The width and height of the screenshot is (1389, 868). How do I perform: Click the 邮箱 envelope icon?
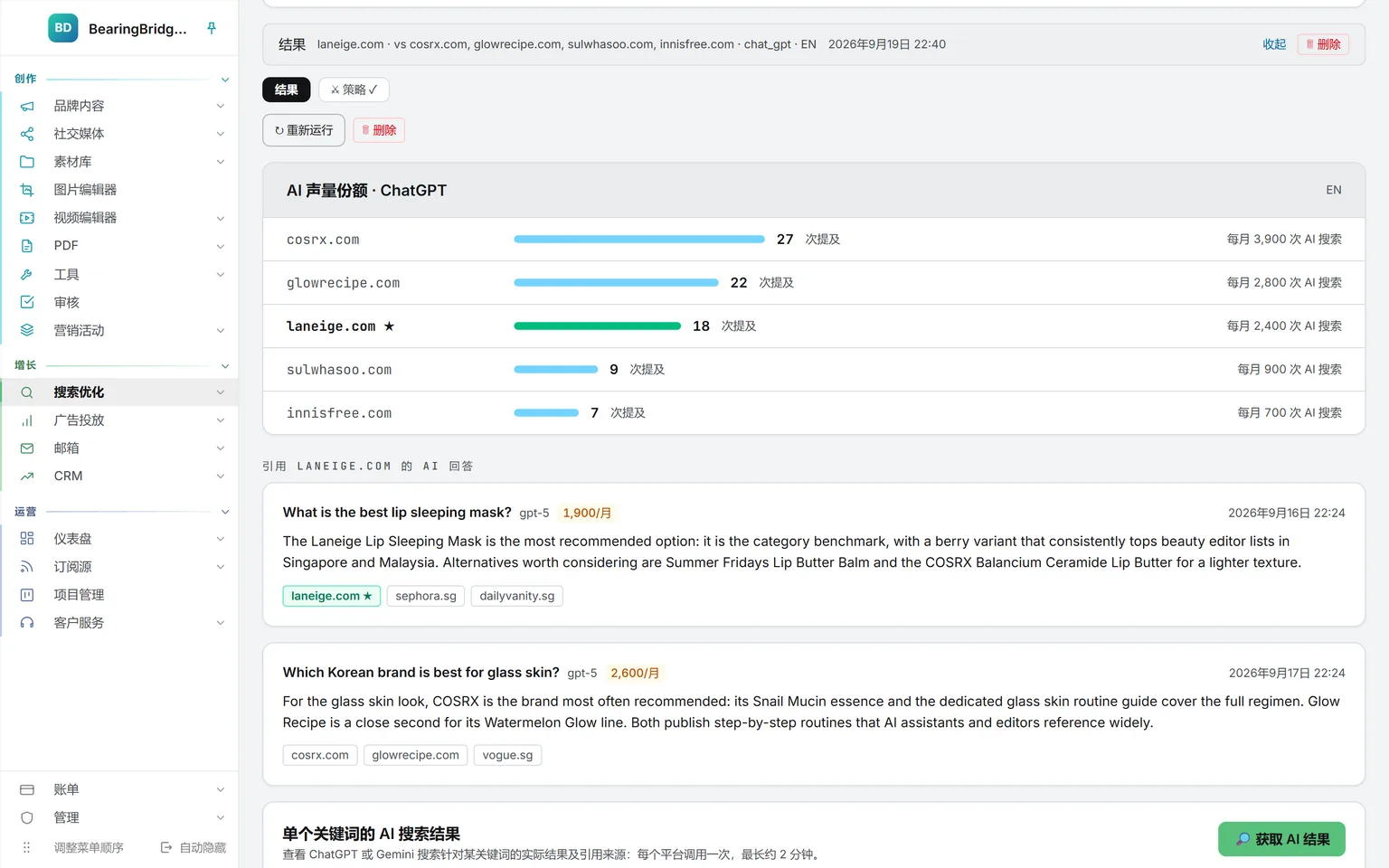coord(27,448)
